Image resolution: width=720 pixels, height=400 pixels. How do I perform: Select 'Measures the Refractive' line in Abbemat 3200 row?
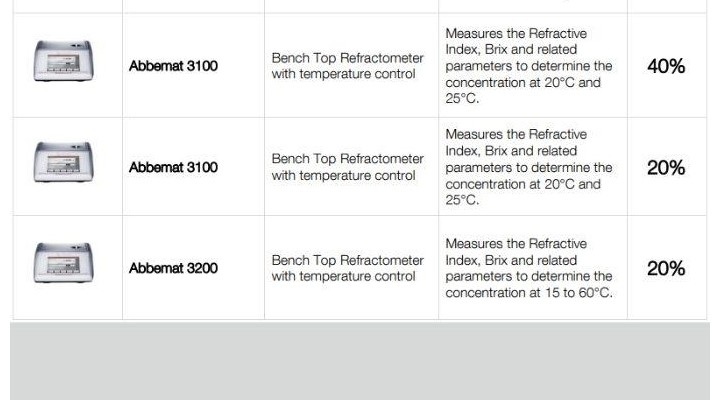(x=516, y=244)
